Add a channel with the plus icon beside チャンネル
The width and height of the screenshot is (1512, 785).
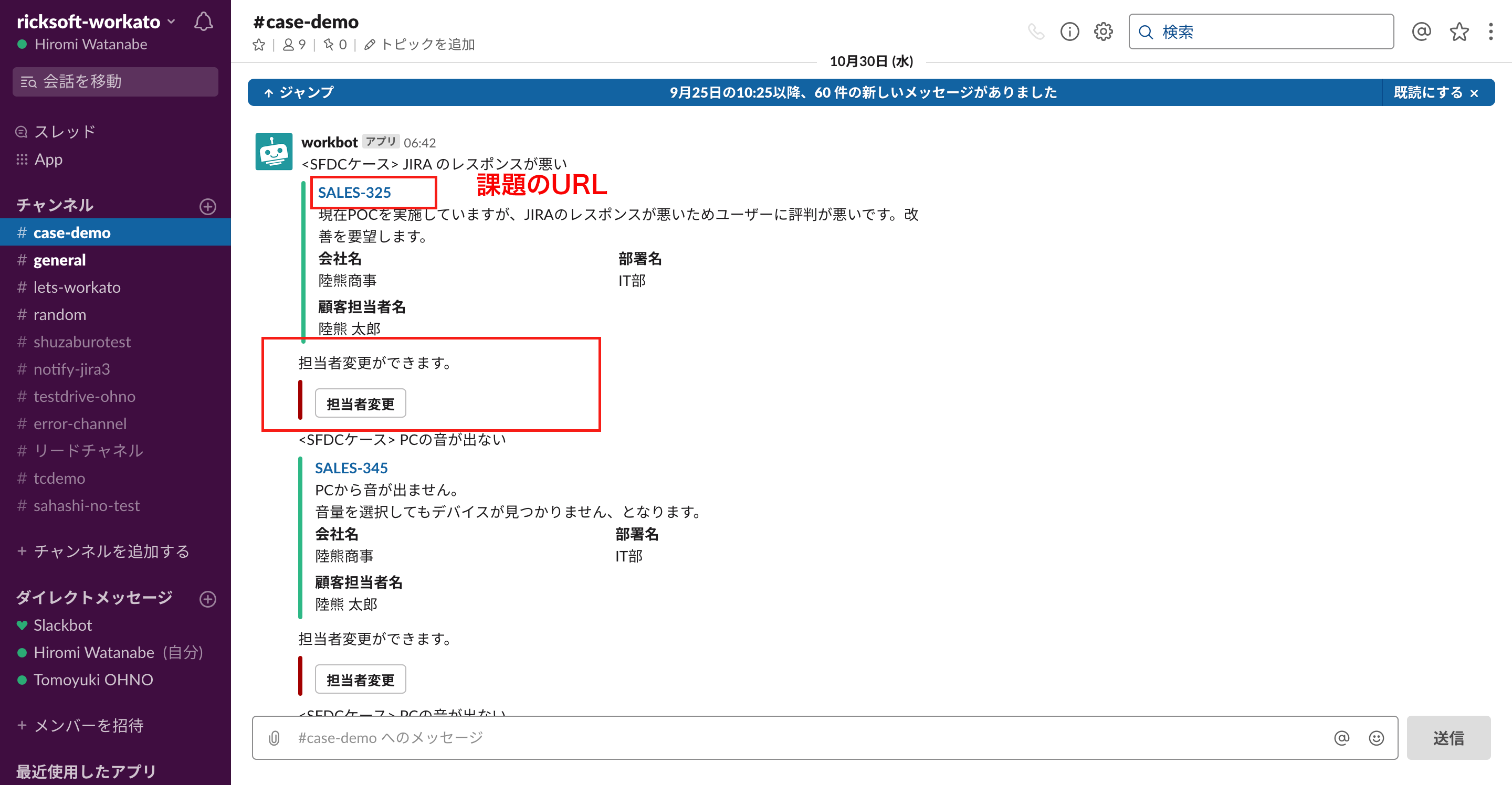pos(208,206)
